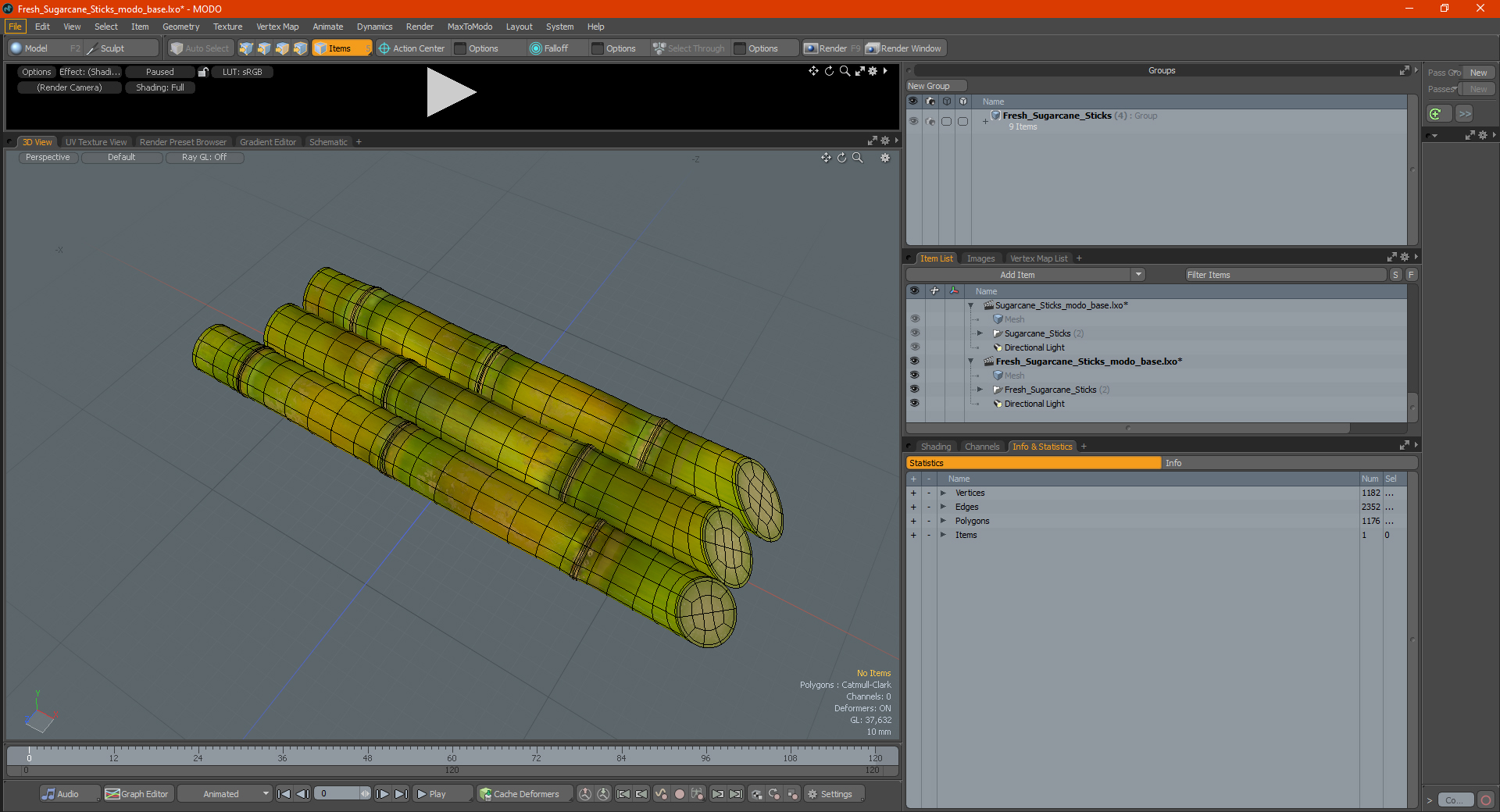Switch to Sculpt mode

point(121,48)
